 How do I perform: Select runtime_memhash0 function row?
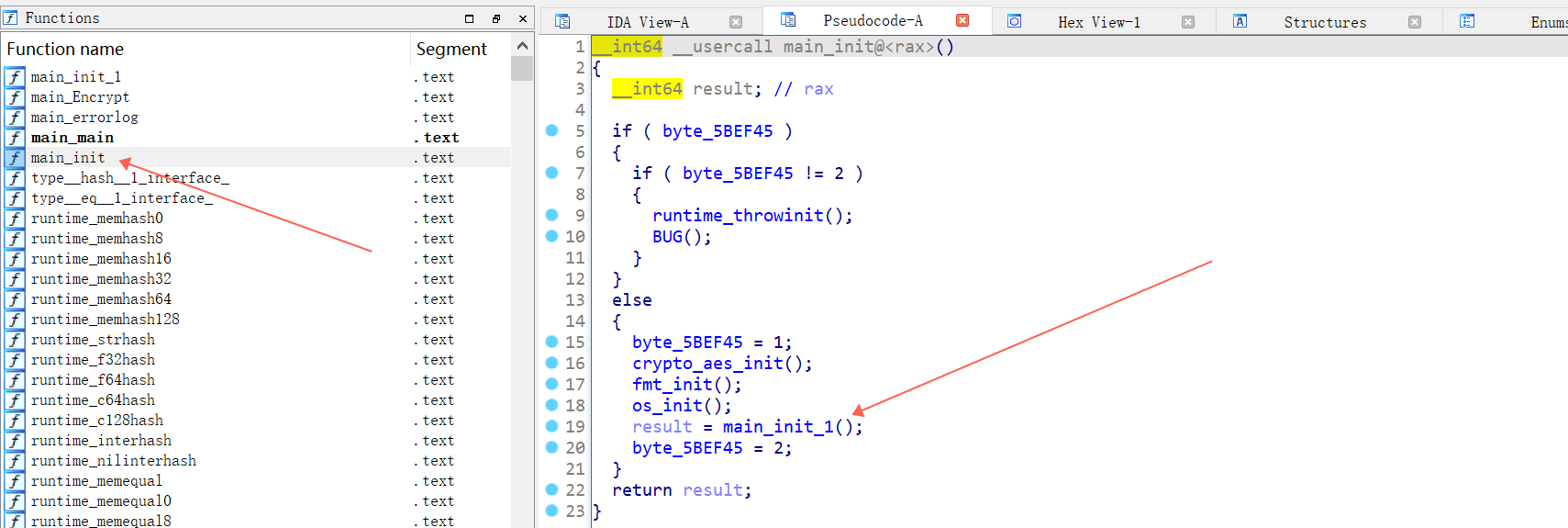point(256,219)
